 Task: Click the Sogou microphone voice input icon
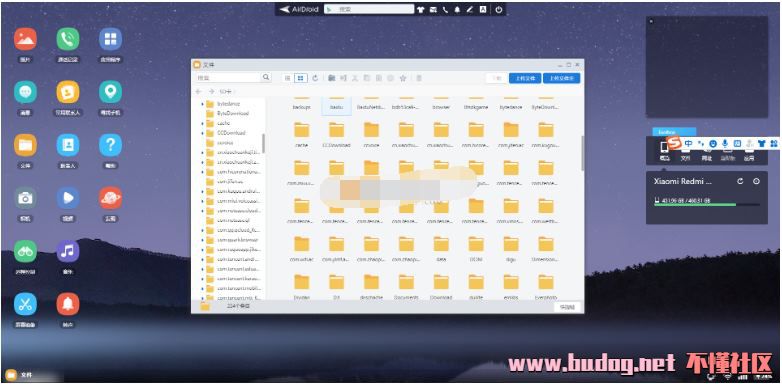point(725,144)
